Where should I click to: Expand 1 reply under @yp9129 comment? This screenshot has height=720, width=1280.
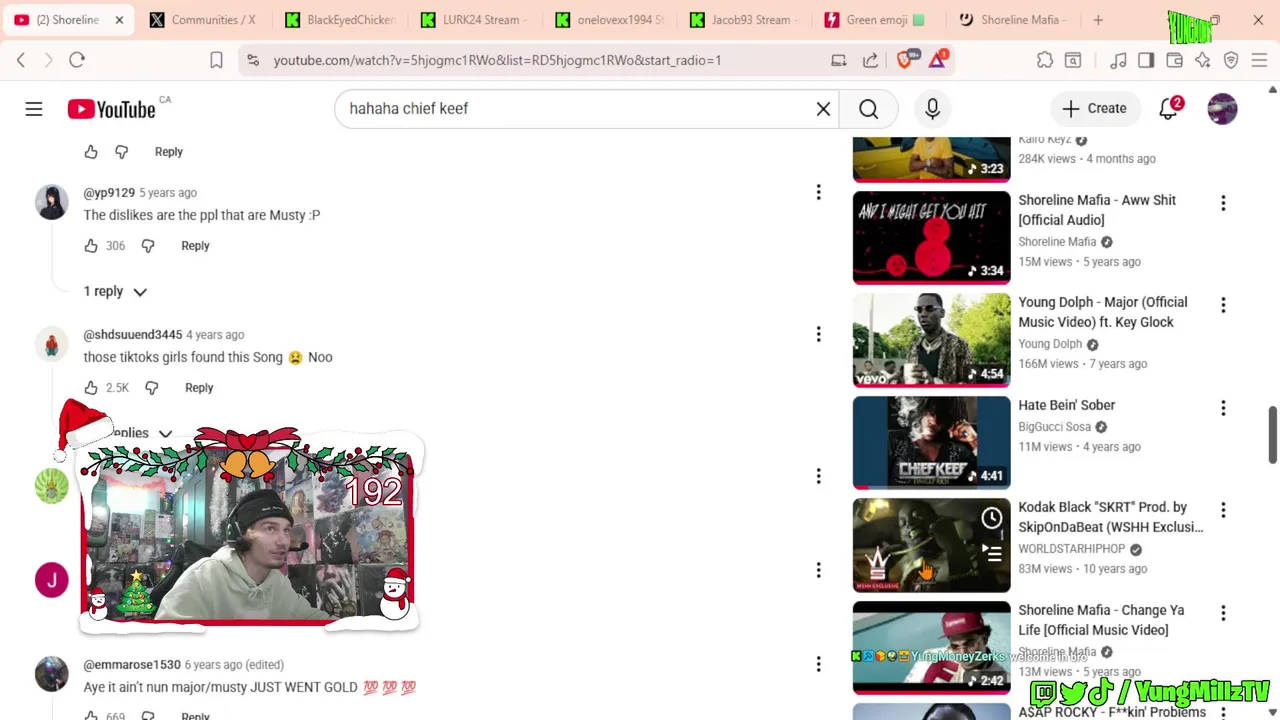click(115, 291)
